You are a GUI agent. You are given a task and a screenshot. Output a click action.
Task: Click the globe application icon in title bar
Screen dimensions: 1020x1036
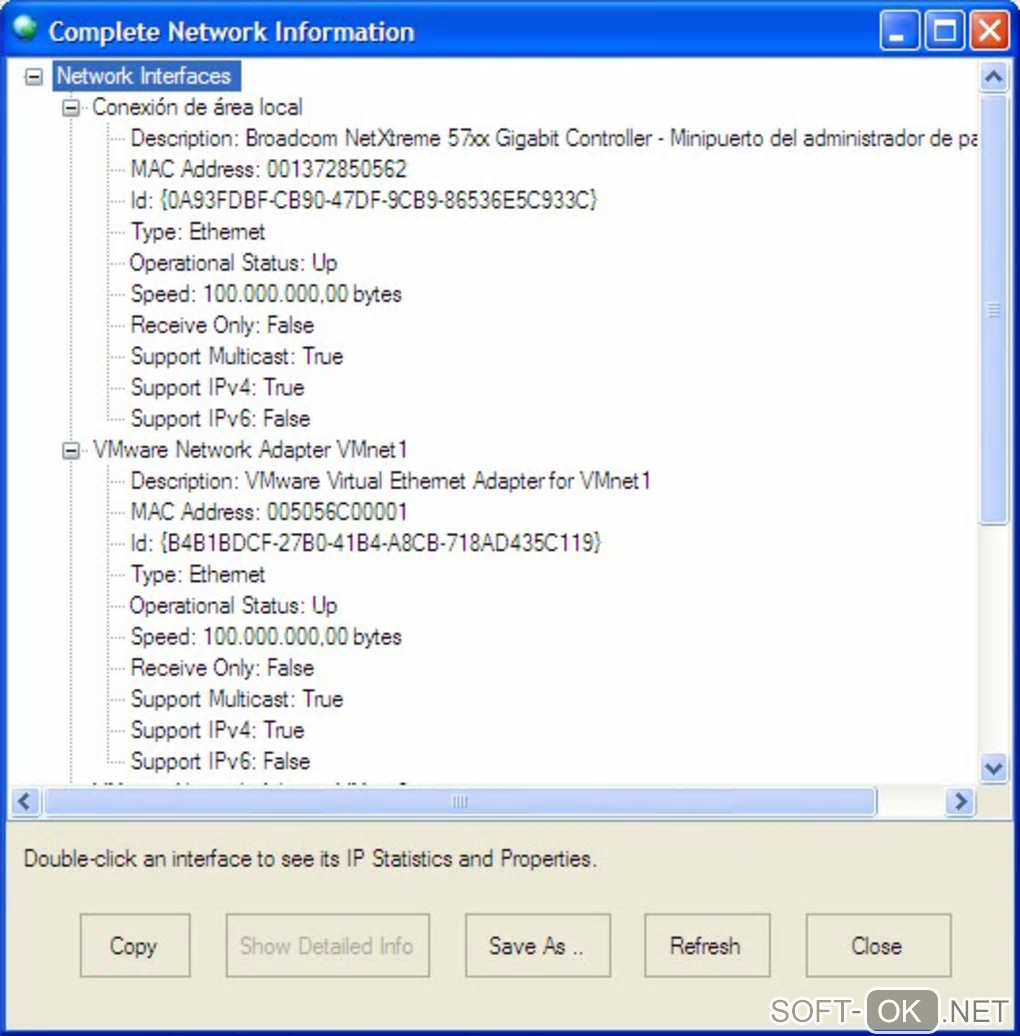coord(25,29)
